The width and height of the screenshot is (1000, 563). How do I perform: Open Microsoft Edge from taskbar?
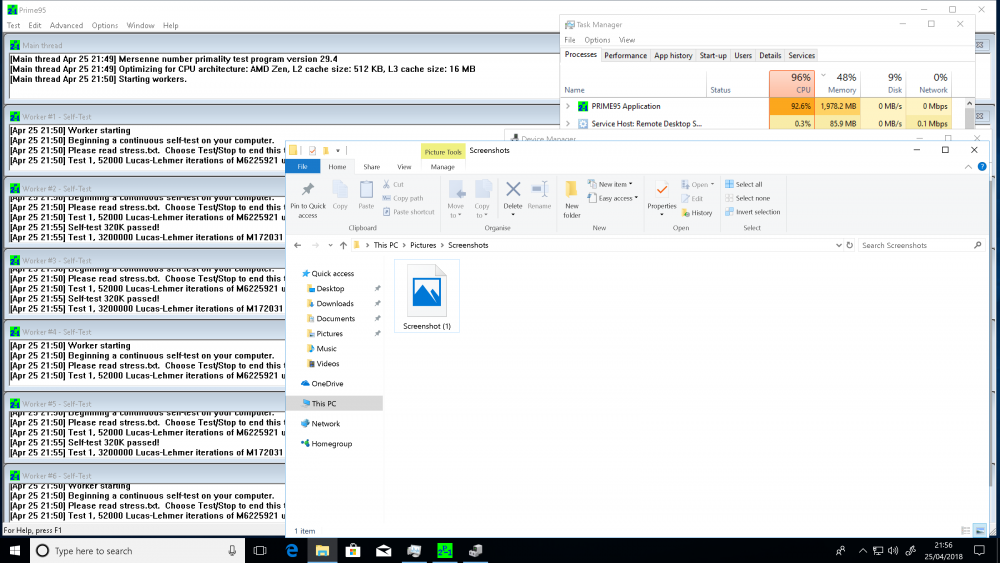tap(291, 550)
